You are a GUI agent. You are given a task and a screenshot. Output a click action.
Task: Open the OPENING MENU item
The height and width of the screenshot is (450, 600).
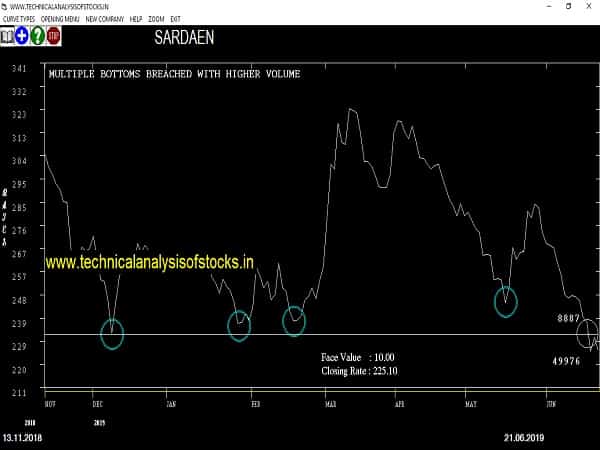pyautogui.click(x=62, y=19)
